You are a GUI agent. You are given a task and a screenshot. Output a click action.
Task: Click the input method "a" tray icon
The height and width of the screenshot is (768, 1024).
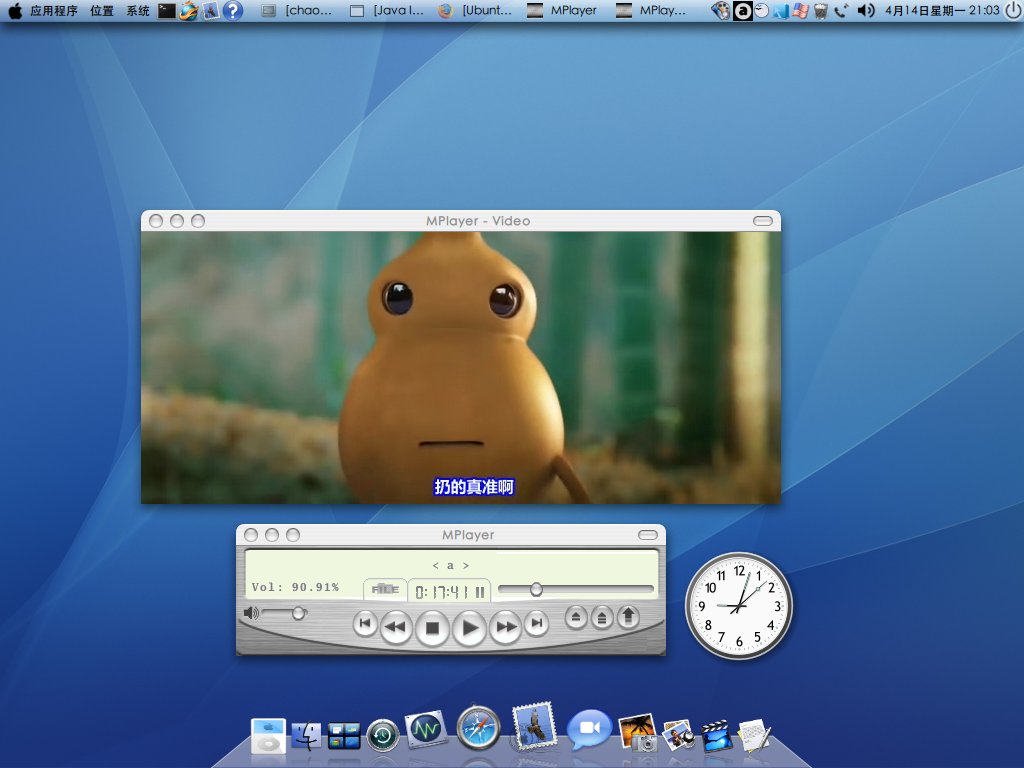click(x=742, y=10)
